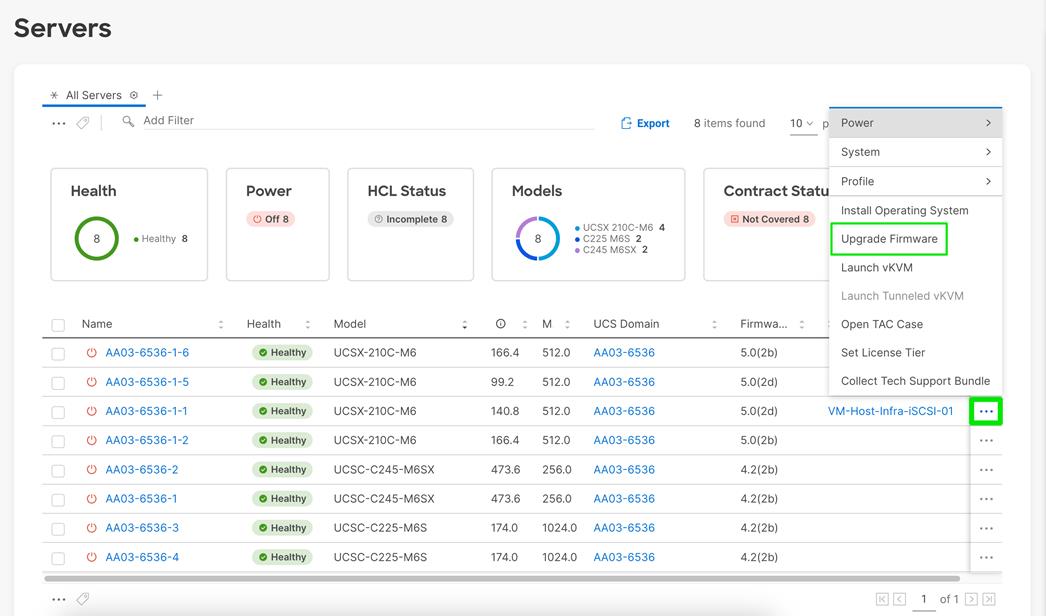This screenshot has height=616, width=1046.
Task: Check the box for AA03-6536-1-6
Action: point(58,354)
